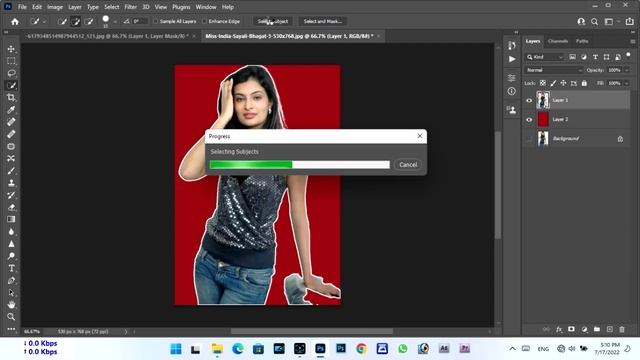Click the Layer 1 thumbnail

(x=543, y=100)
